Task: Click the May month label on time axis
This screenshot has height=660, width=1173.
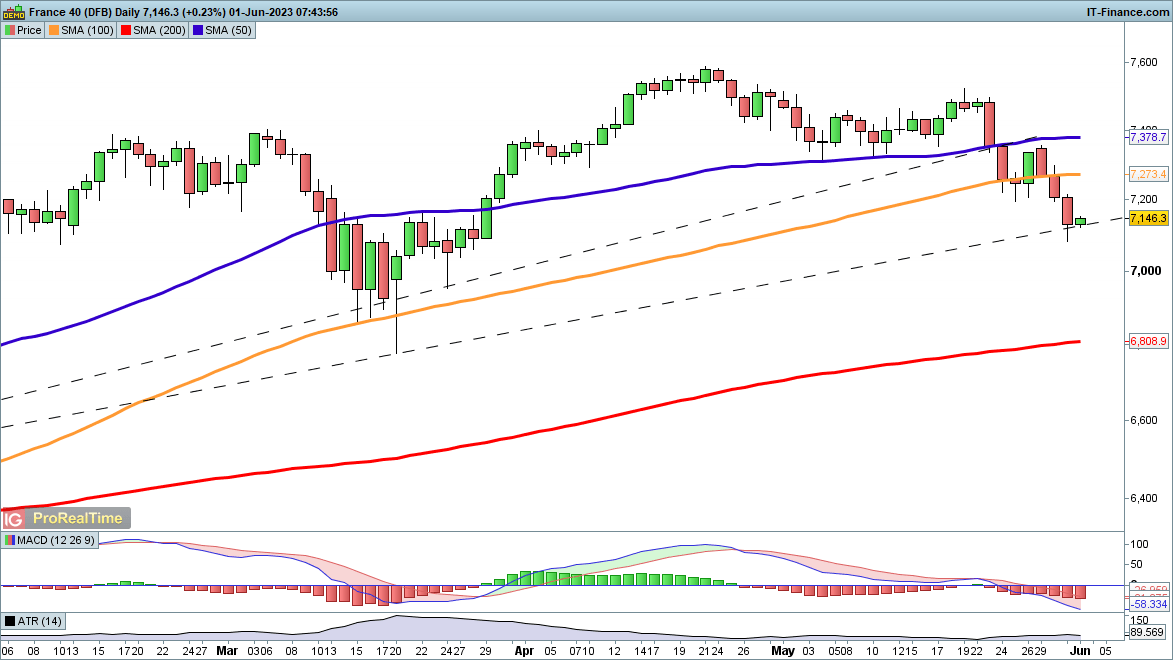Action: coord(782,651)
